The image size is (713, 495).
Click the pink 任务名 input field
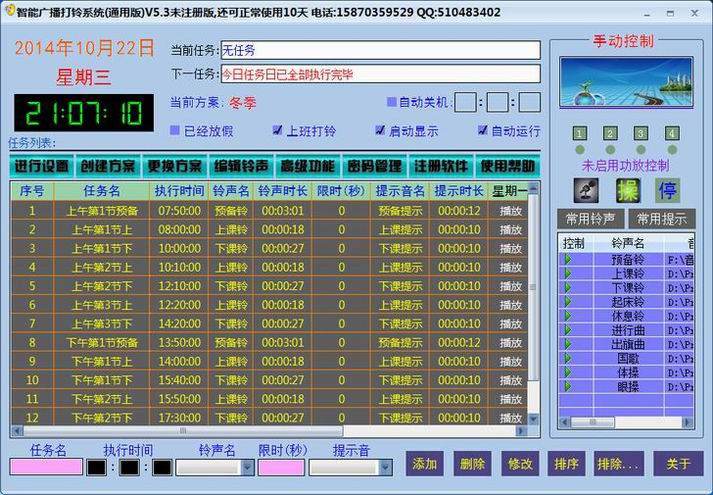pos(46,467)
